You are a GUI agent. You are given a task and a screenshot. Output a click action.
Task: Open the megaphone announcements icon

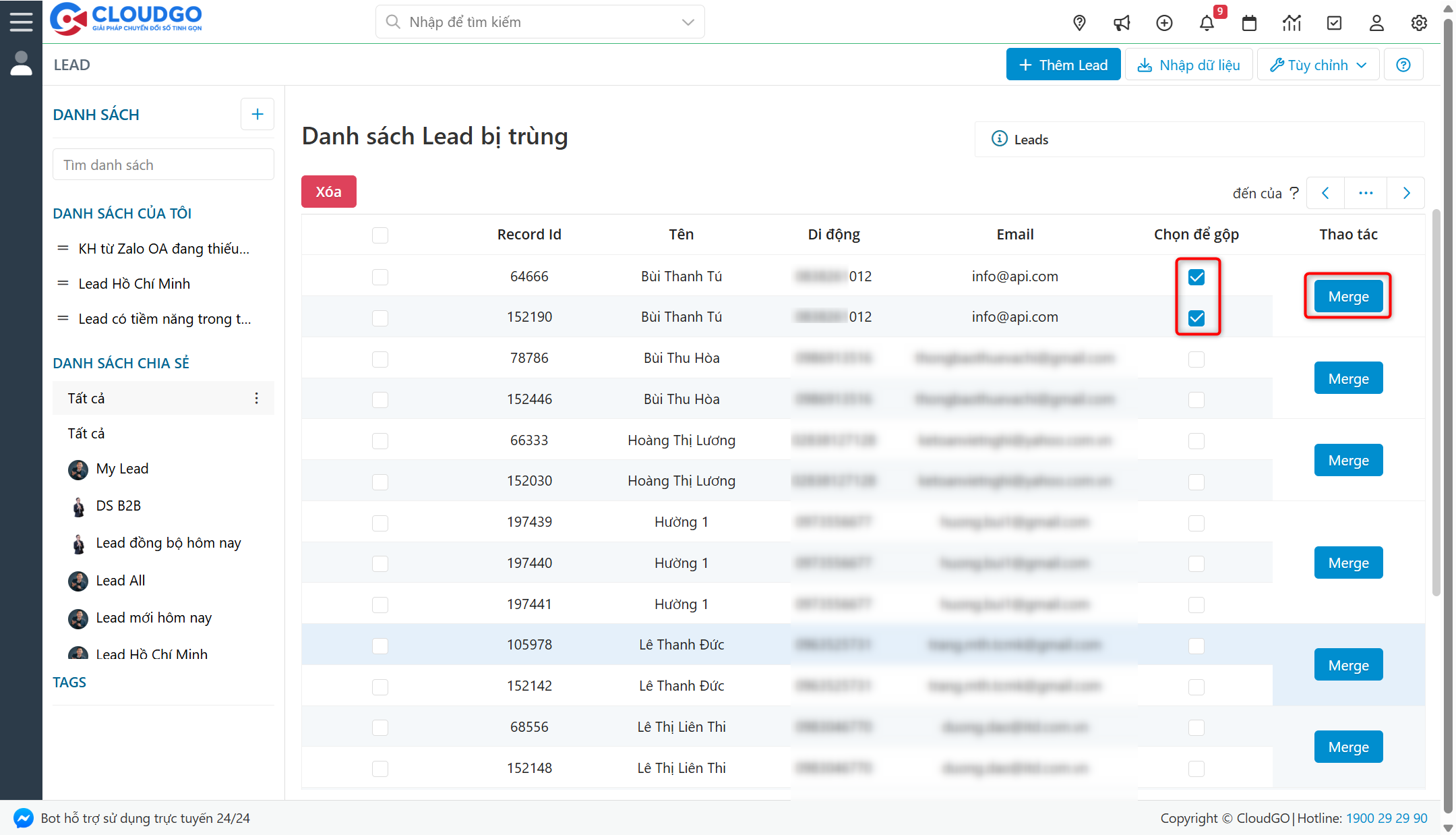coord(1122,23)
